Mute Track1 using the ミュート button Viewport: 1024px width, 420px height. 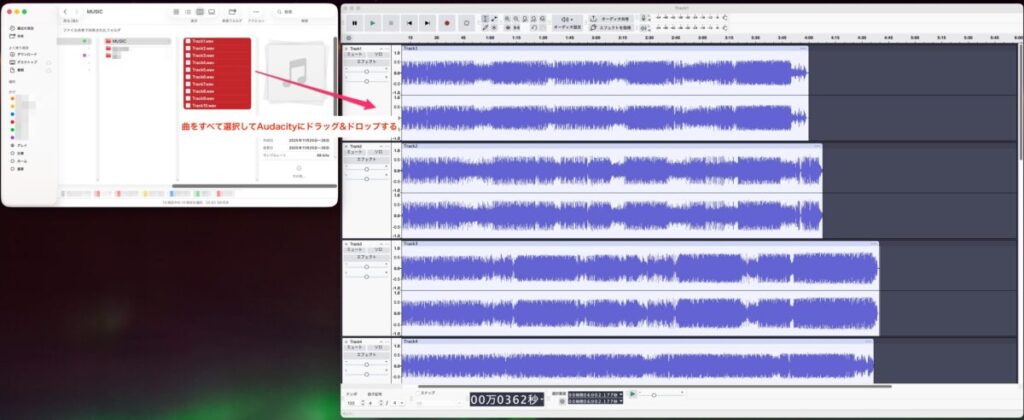coord(354,54)
